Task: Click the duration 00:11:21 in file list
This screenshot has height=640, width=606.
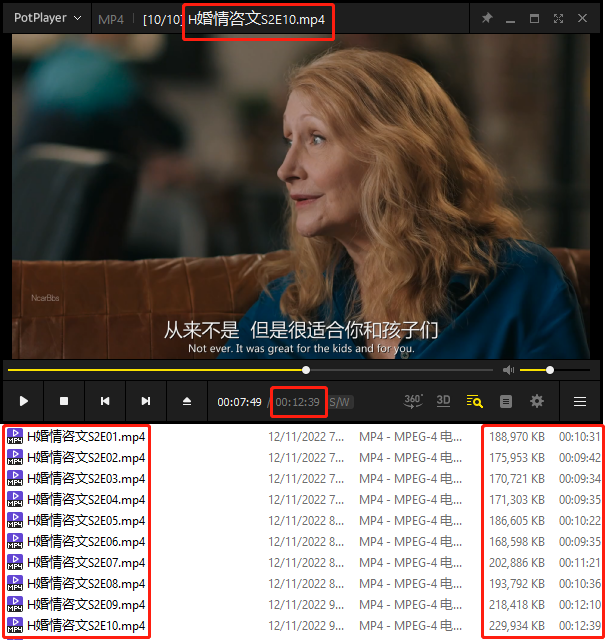Action: [x=580, y=563]
